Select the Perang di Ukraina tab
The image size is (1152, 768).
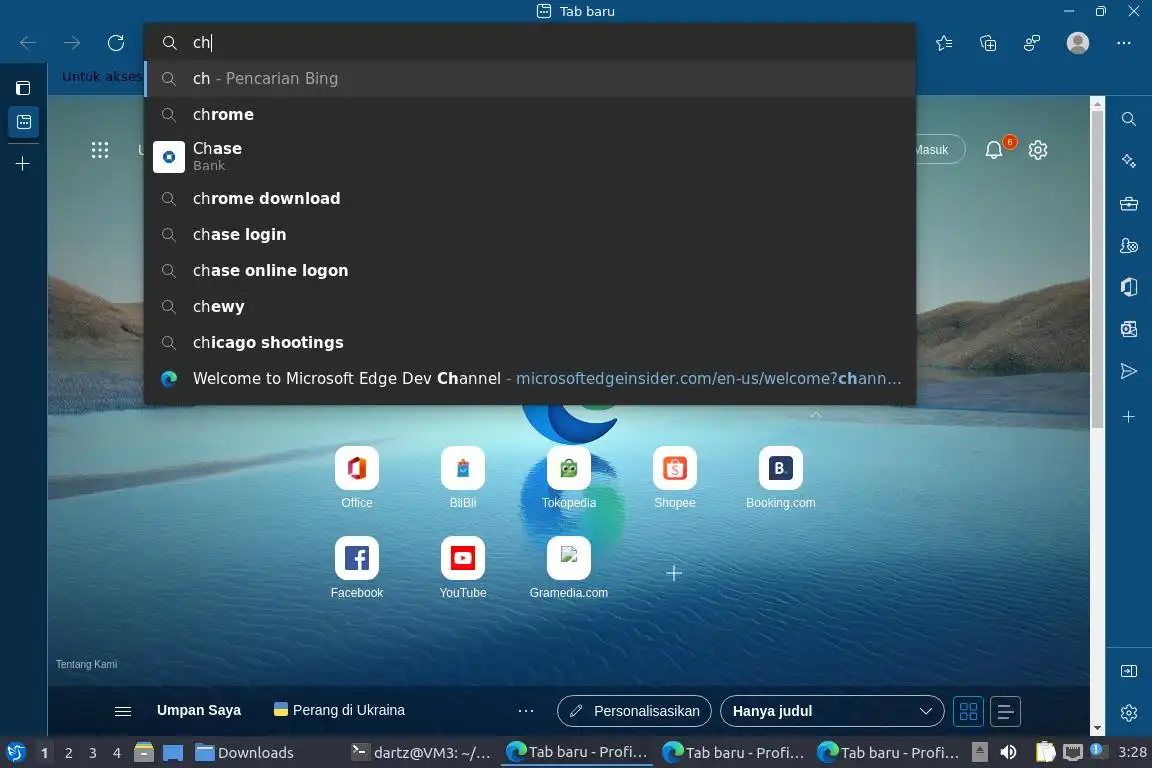tap(339, 710)
